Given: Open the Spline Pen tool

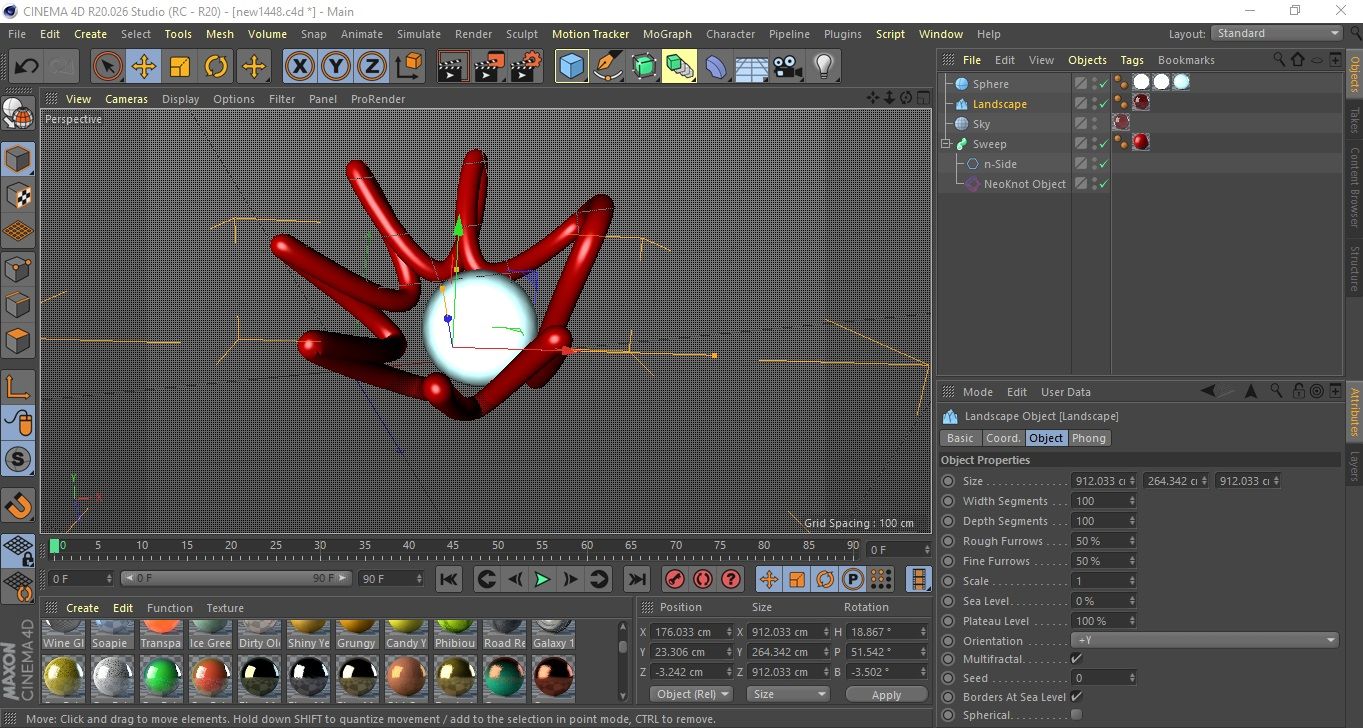Looking at the screenshot, I should click(607, 67).
